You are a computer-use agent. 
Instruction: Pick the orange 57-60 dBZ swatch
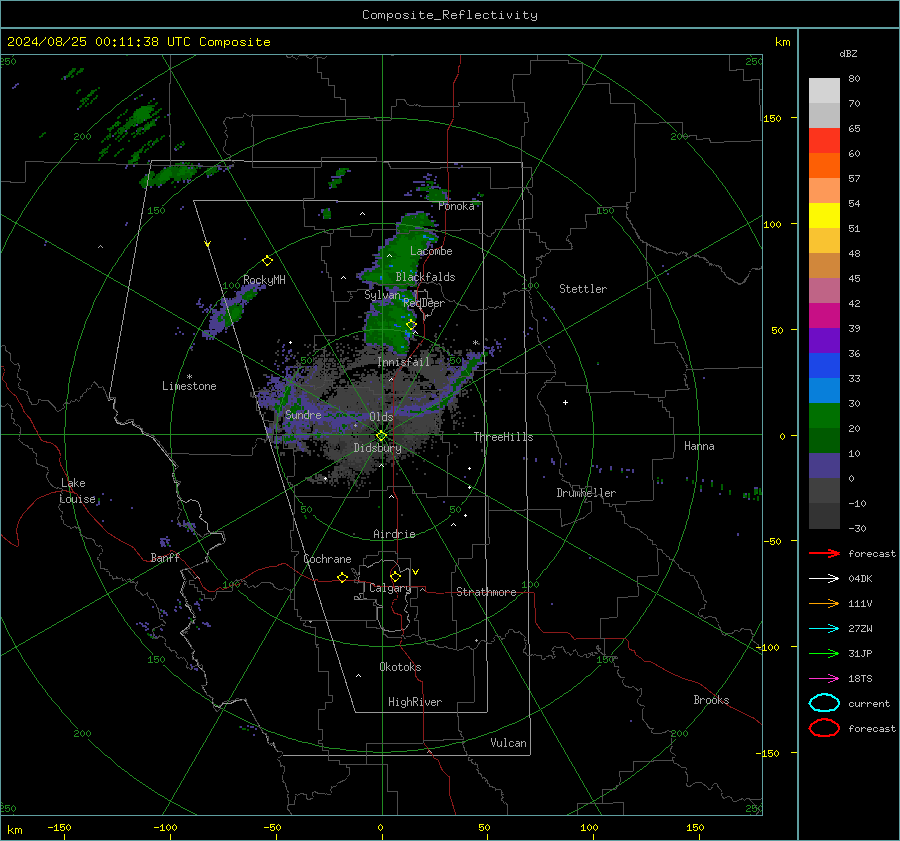pos(824,166)
